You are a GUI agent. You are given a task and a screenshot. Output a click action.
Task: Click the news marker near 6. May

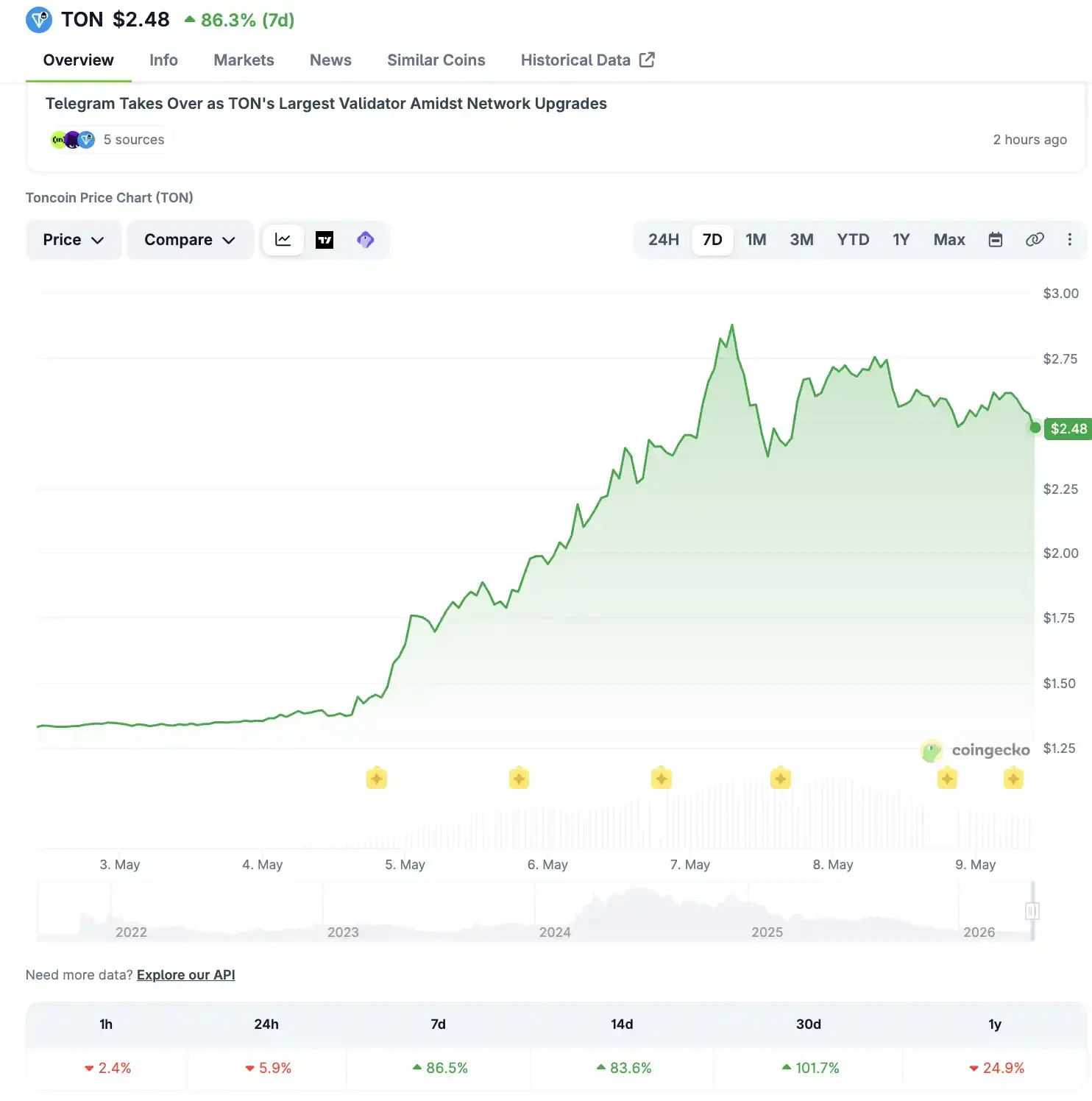click(x=520, y=778)
